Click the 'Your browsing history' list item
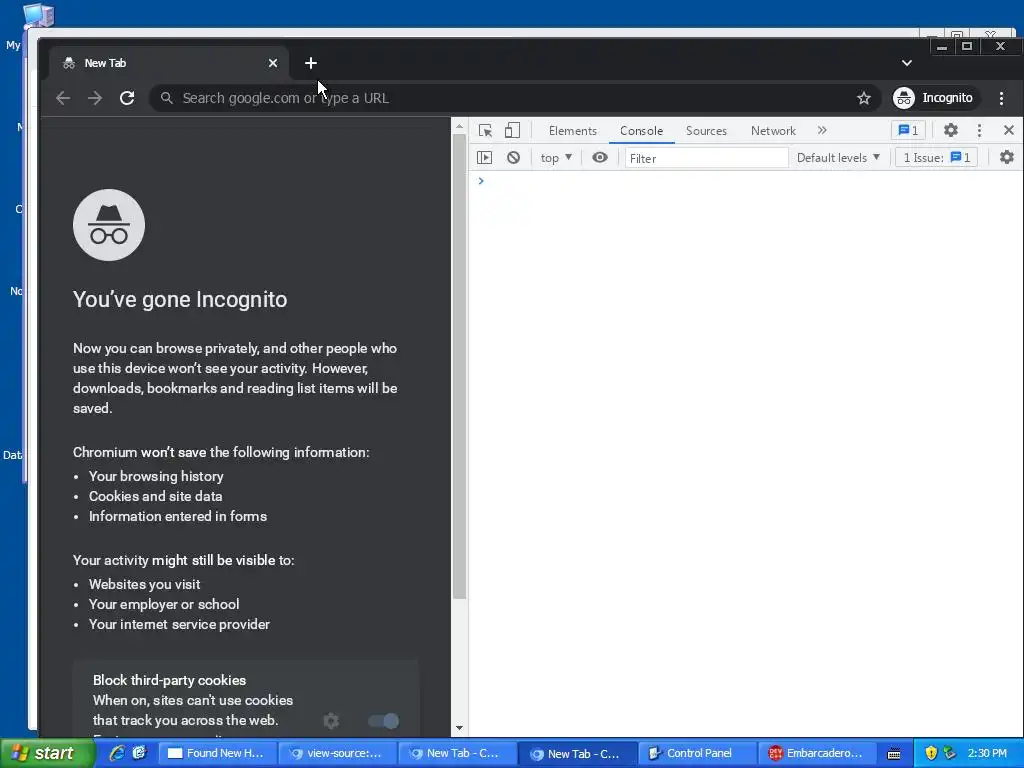This screenshot has width=1024, height=768. click(x=156, y=476)
